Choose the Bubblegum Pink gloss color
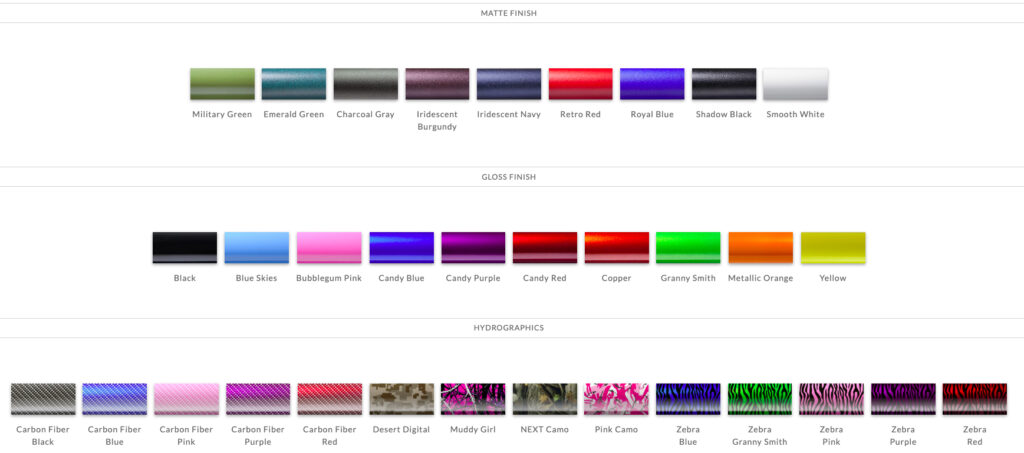Image resolution: width=1024 pixels, height=453 pixels. coord(329,248)
